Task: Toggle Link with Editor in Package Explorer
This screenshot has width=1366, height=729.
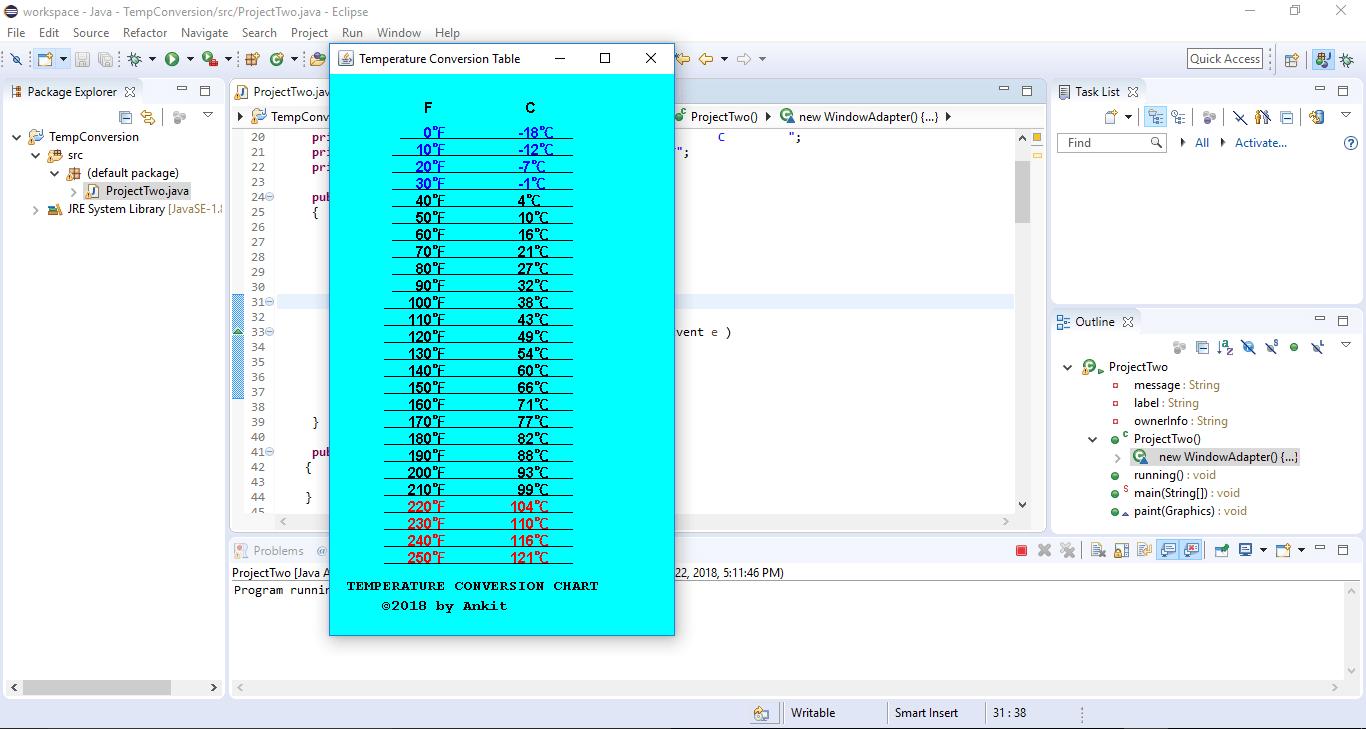Action: pyautogui.click(x=148, y=117)
